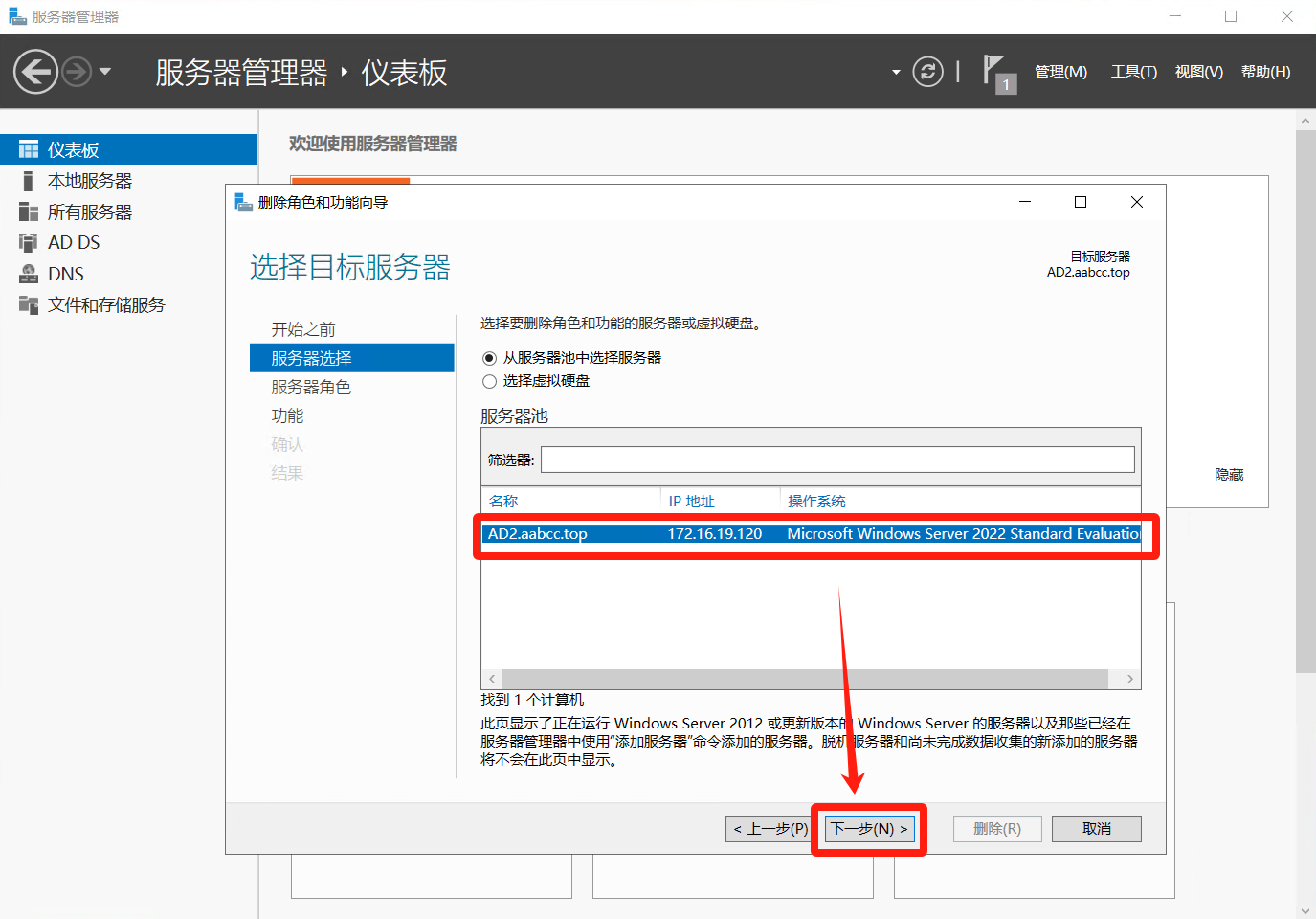This screenshot has height=919, width=1316.
Task: Click File and Storage Services (文件和存储服务) icon
Action: [x=29, y=304]
